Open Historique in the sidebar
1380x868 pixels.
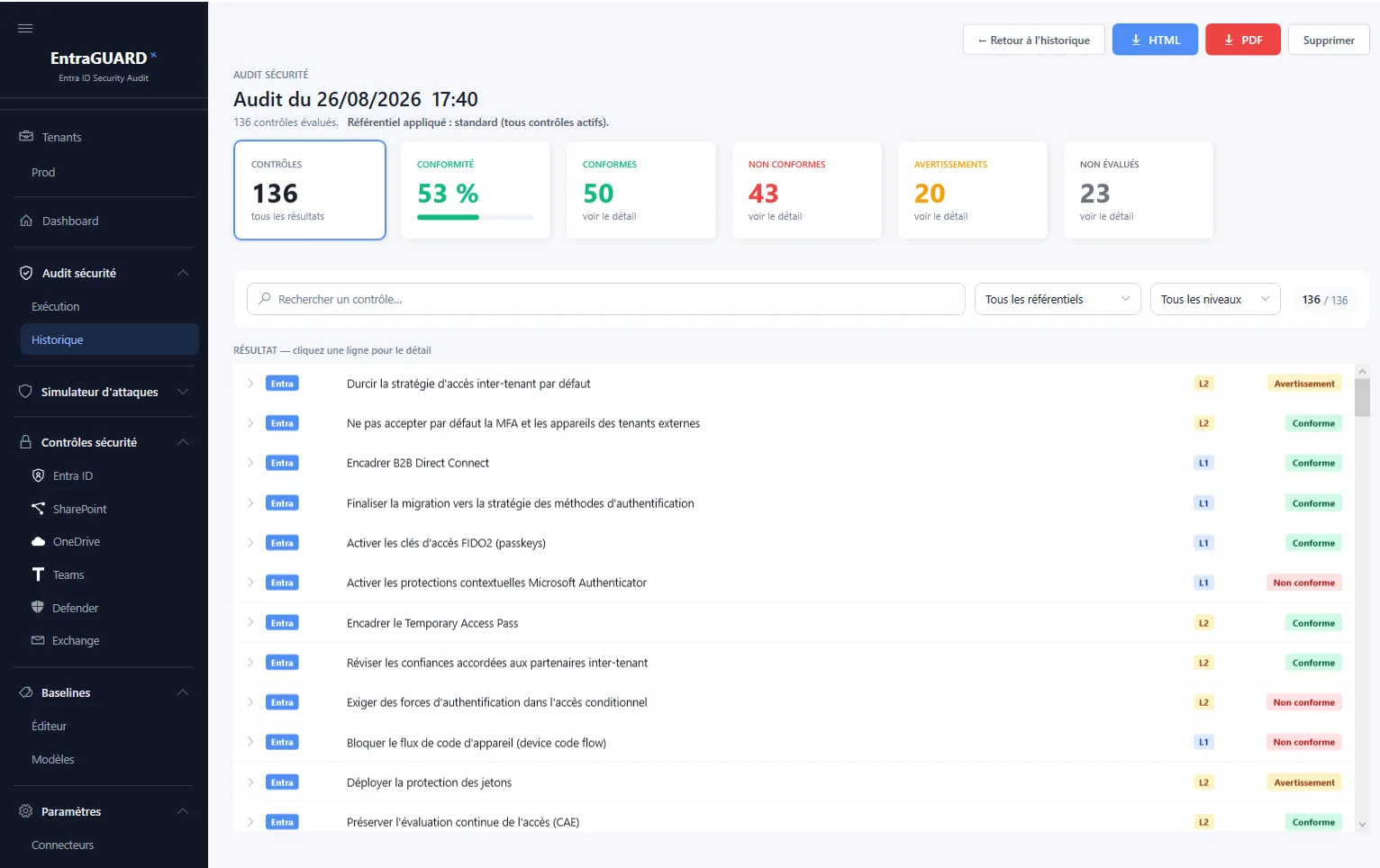pos(109,339)
